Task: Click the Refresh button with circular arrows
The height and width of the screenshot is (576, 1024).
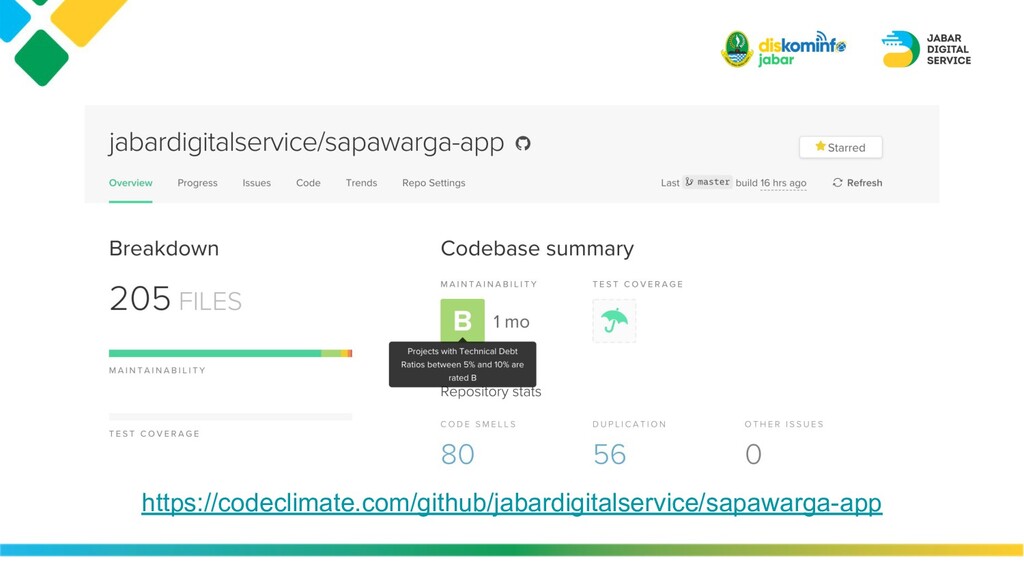Action: 857,183
